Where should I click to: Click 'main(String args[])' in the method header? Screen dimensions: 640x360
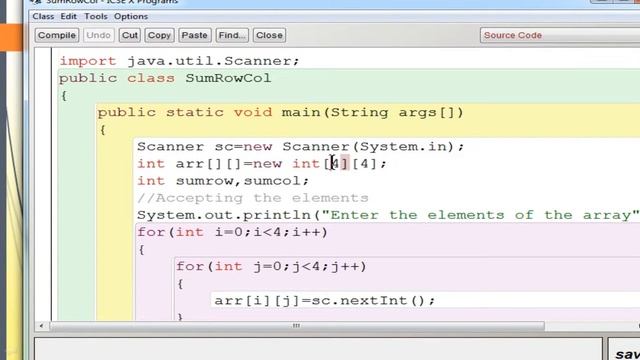[x=373, y=112]
